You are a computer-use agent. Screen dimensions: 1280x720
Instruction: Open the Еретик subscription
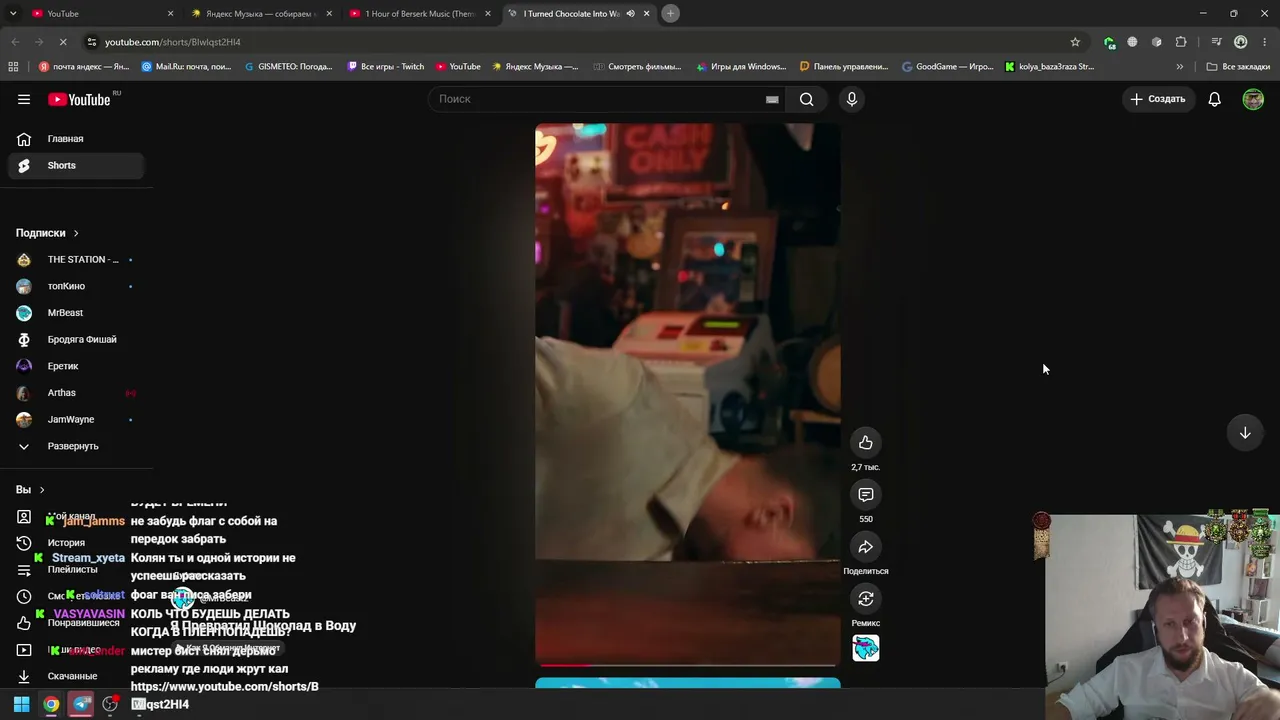76,366
